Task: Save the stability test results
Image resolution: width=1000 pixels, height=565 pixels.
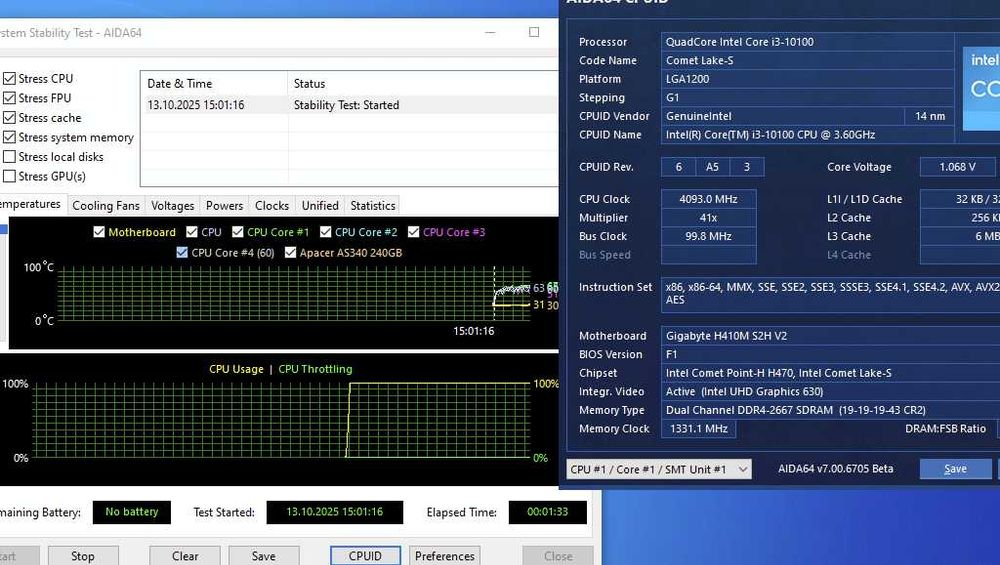Action: coord(263,556)
